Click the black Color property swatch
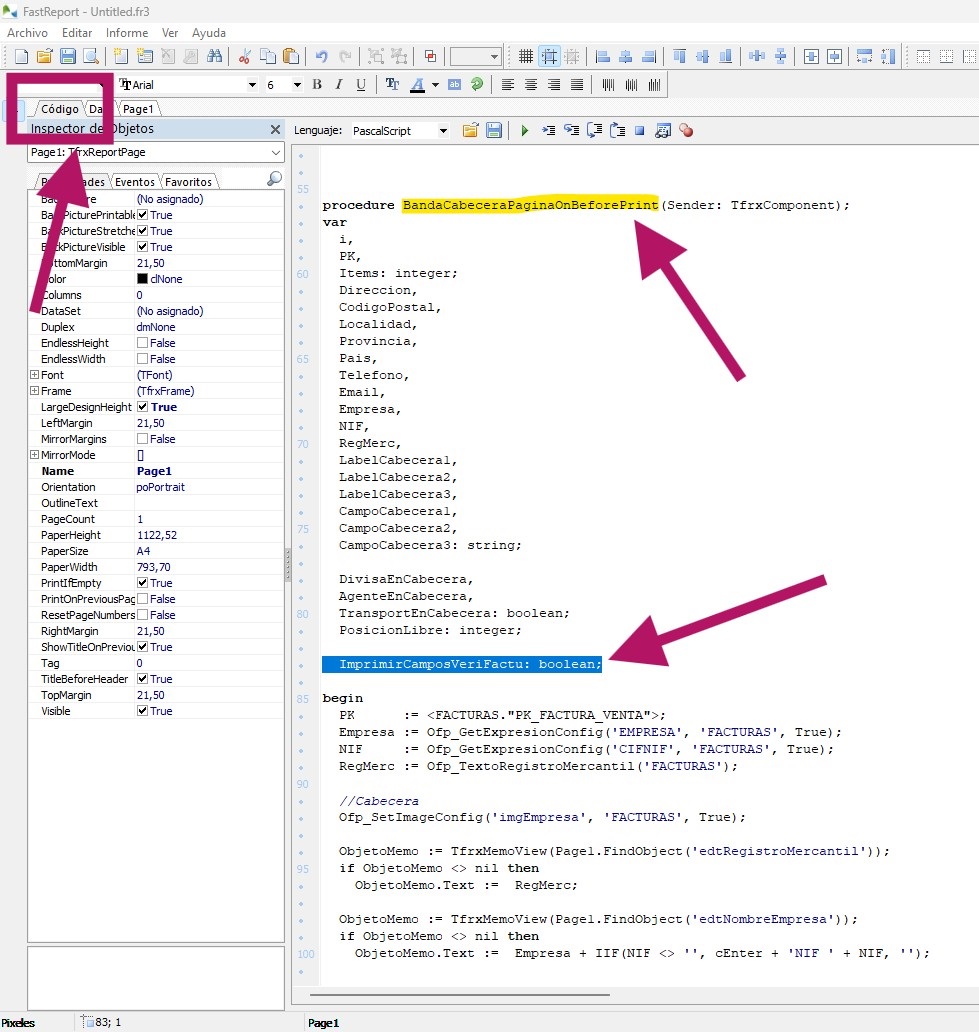Viewport: 979px width, 1032px height. click(x=142, y=279)
